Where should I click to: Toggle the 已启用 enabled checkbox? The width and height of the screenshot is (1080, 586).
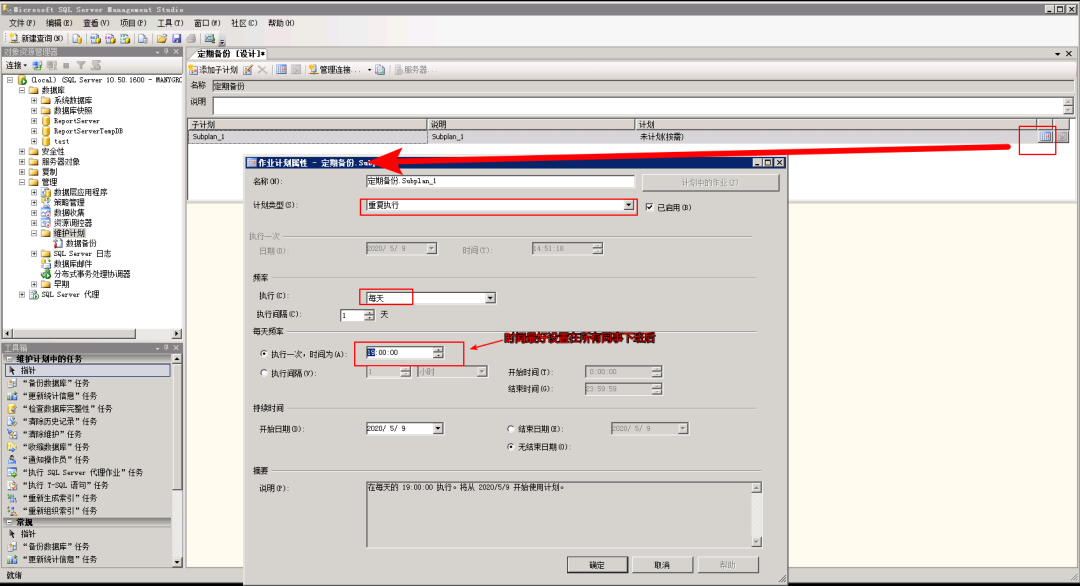pyautogui.click(x=650, y=207)
